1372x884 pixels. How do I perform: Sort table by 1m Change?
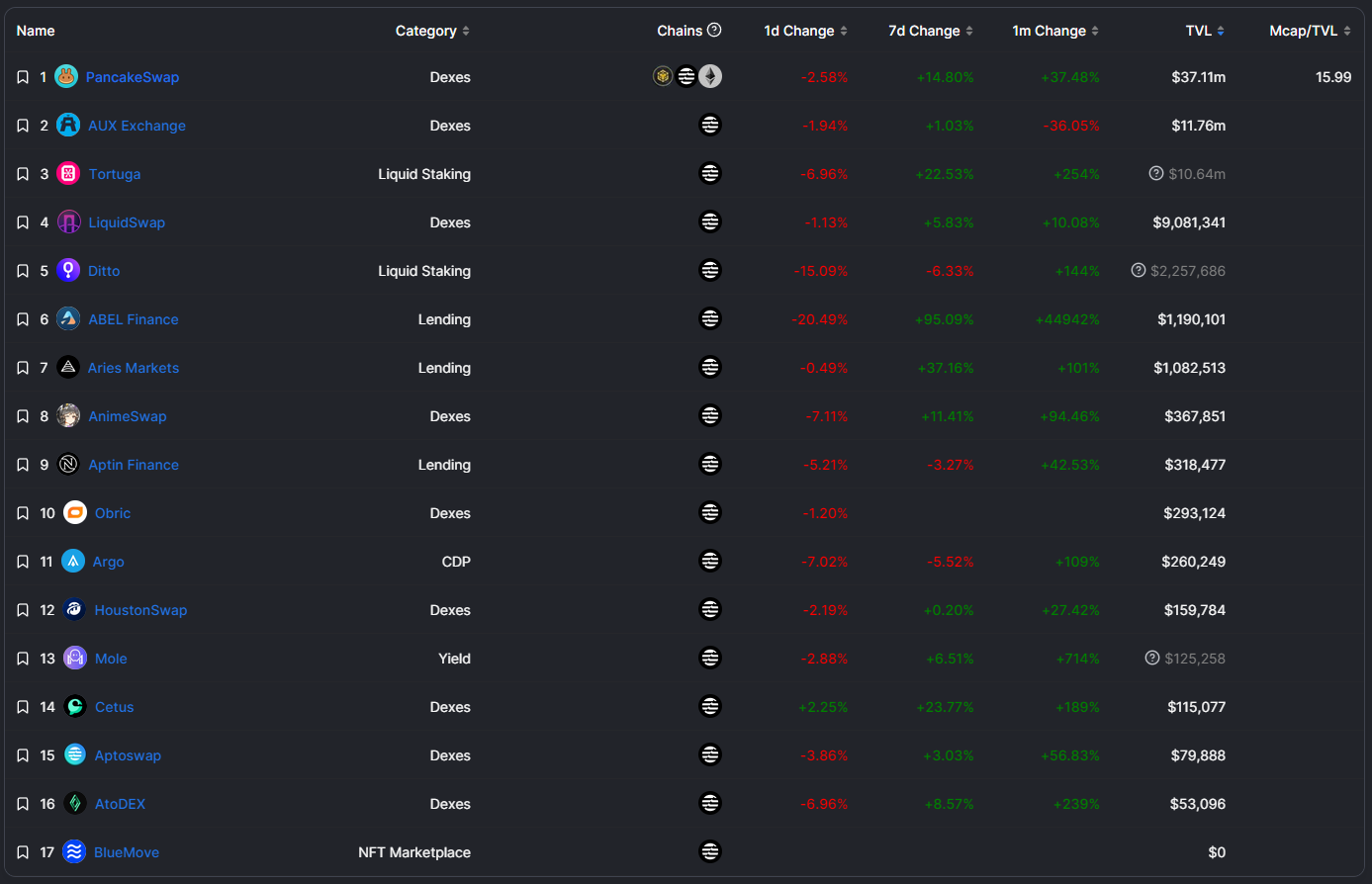coord(1055,31)
